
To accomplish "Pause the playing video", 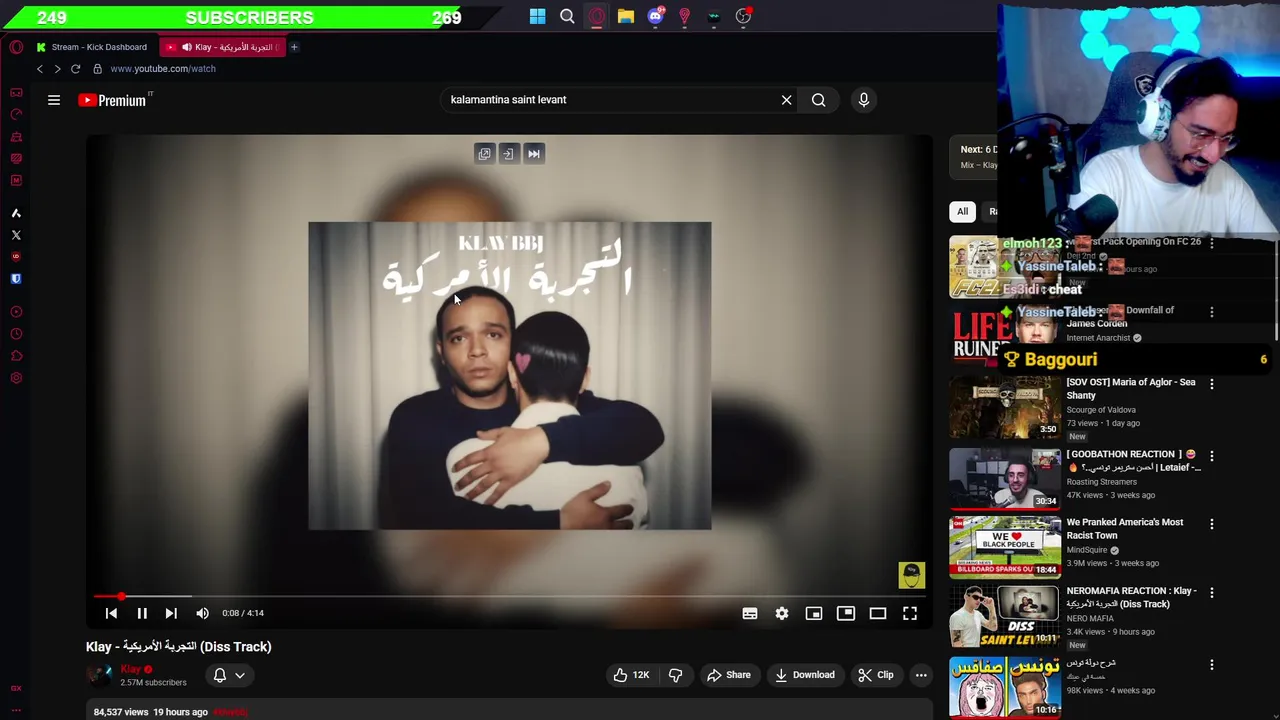I will 142,613.
